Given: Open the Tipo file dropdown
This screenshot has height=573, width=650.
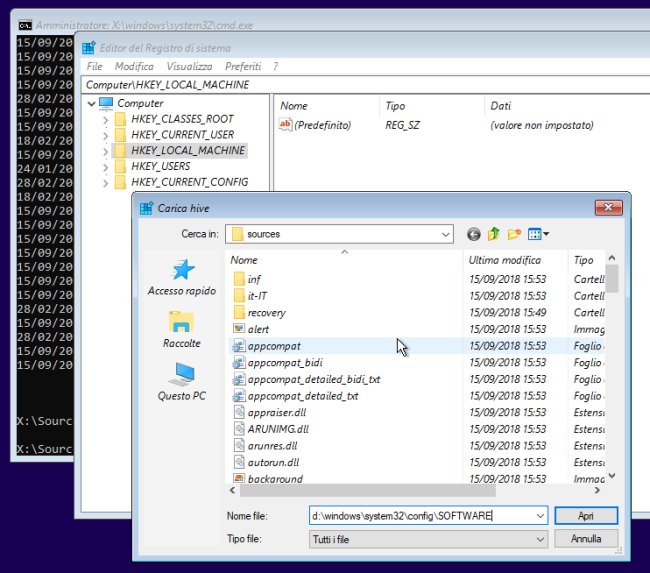Looking at the screenshot, I should 540,539.
